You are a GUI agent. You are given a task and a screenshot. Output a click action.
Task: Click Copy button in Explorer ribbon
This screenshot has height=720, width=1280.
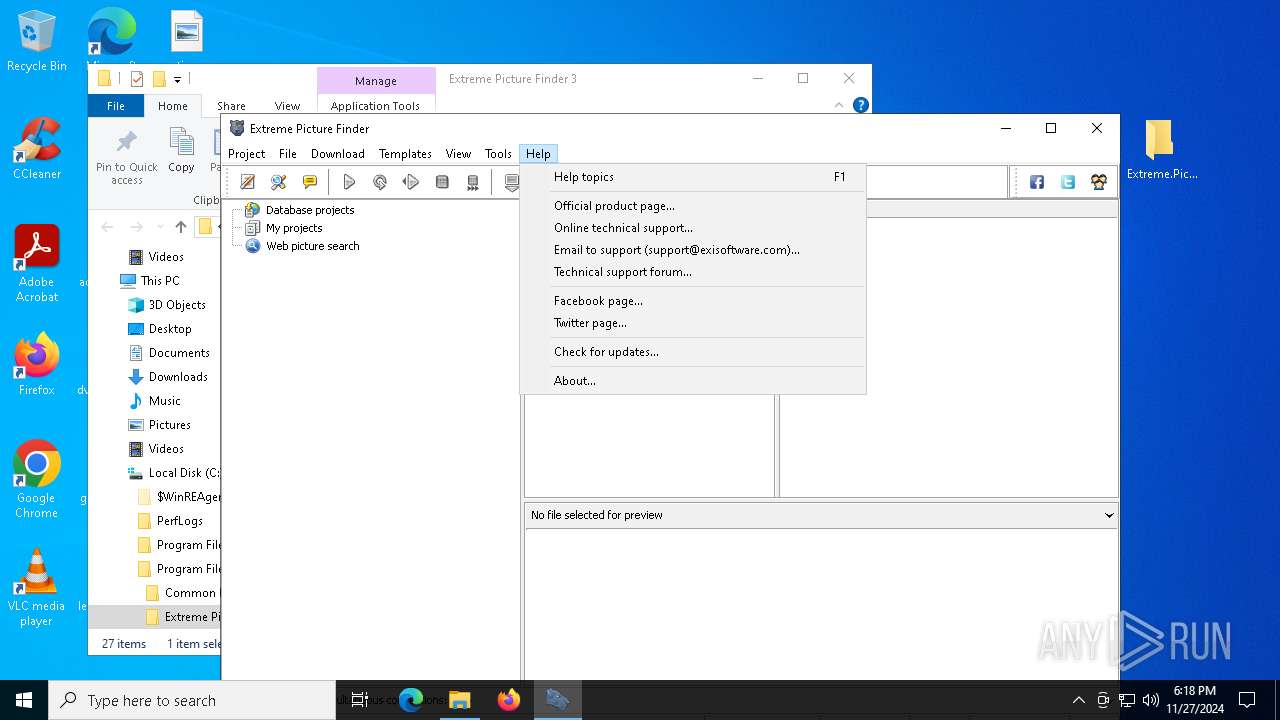point(181,151)
